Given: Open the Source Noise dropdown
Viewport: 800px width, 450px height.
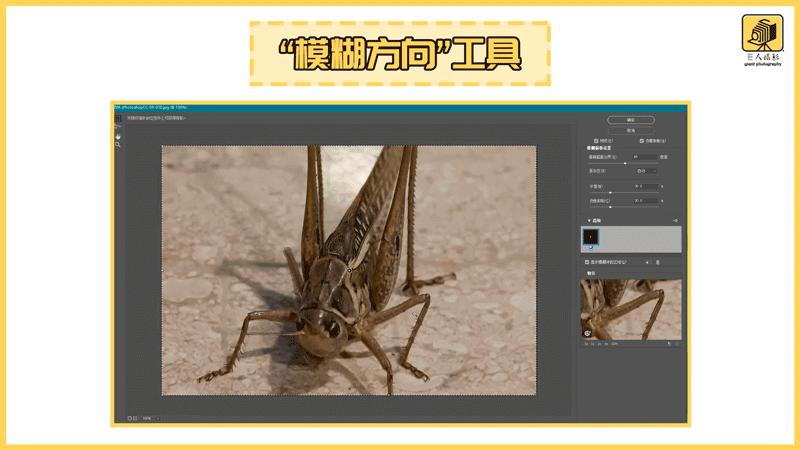Looking at the screenshot, I should coord(647,171).
